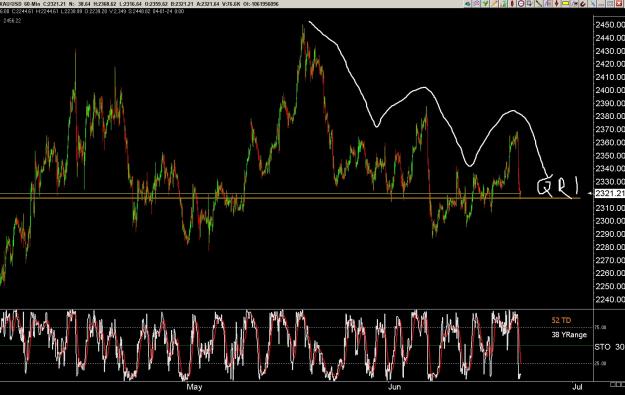Click the 'Jun' time axis label
This screenshot has width=625, height=395.
[394, 387]
